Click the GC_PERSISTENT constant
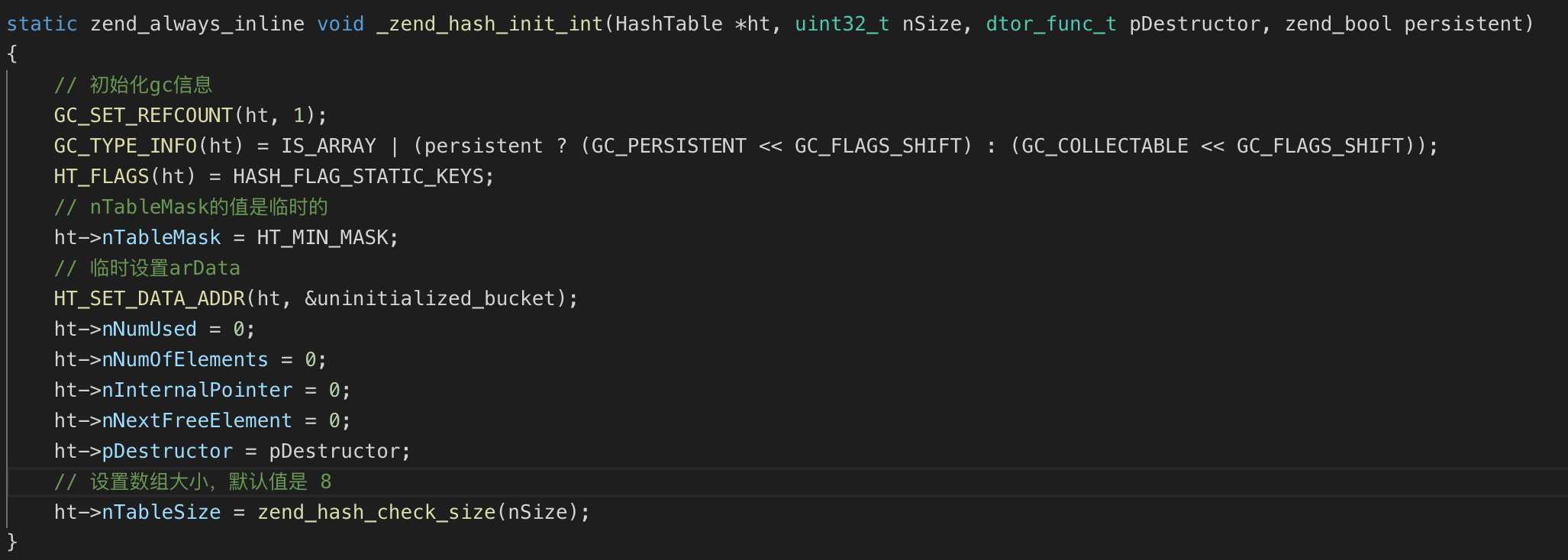The height and width of the screenshot is (560, 1568). pyautogui.click(x=669, y=146)
